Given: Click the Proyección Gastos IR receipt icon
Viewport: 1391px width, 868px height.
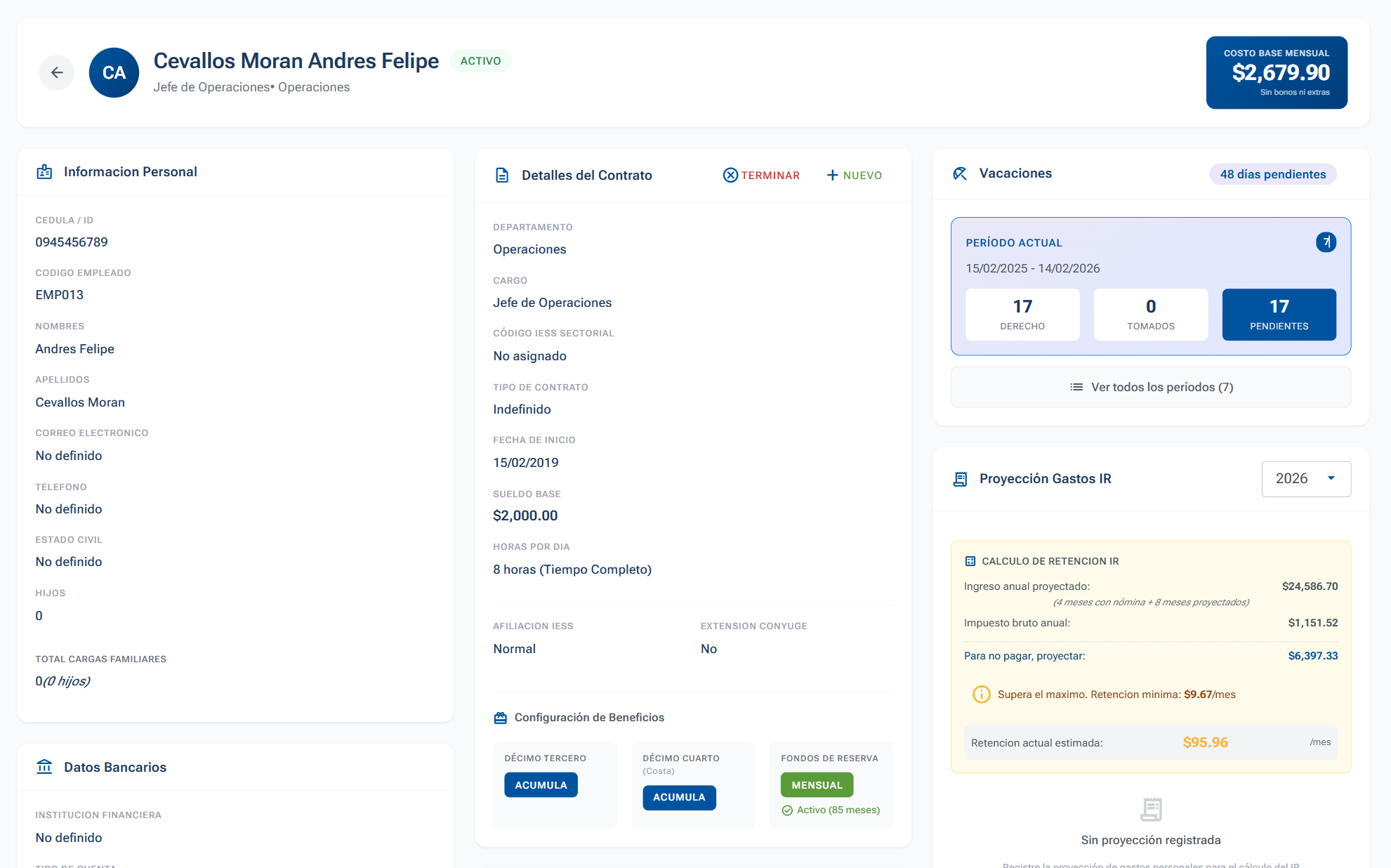Looking at the screenshot, I should point(960,479).
